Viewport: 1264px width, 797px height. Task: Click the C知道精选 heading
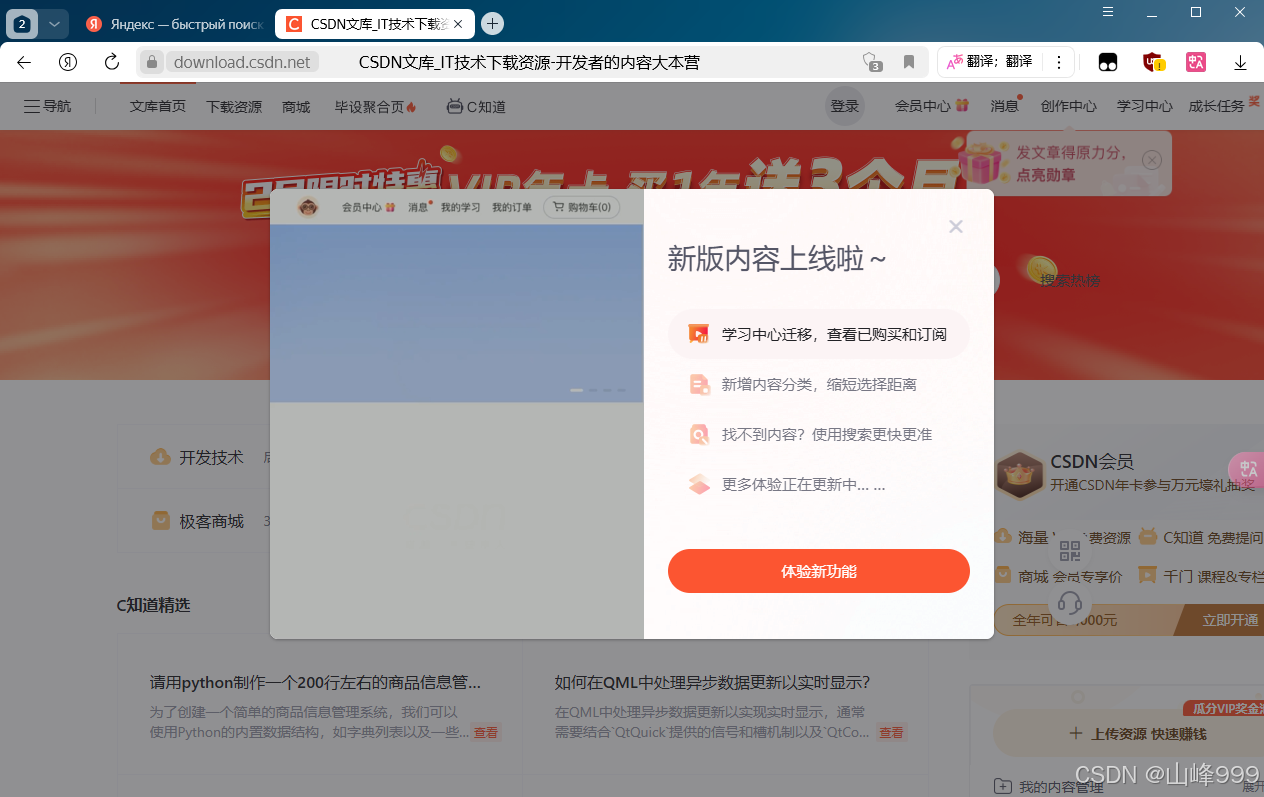pyautogui.click(x=153, y=604)
